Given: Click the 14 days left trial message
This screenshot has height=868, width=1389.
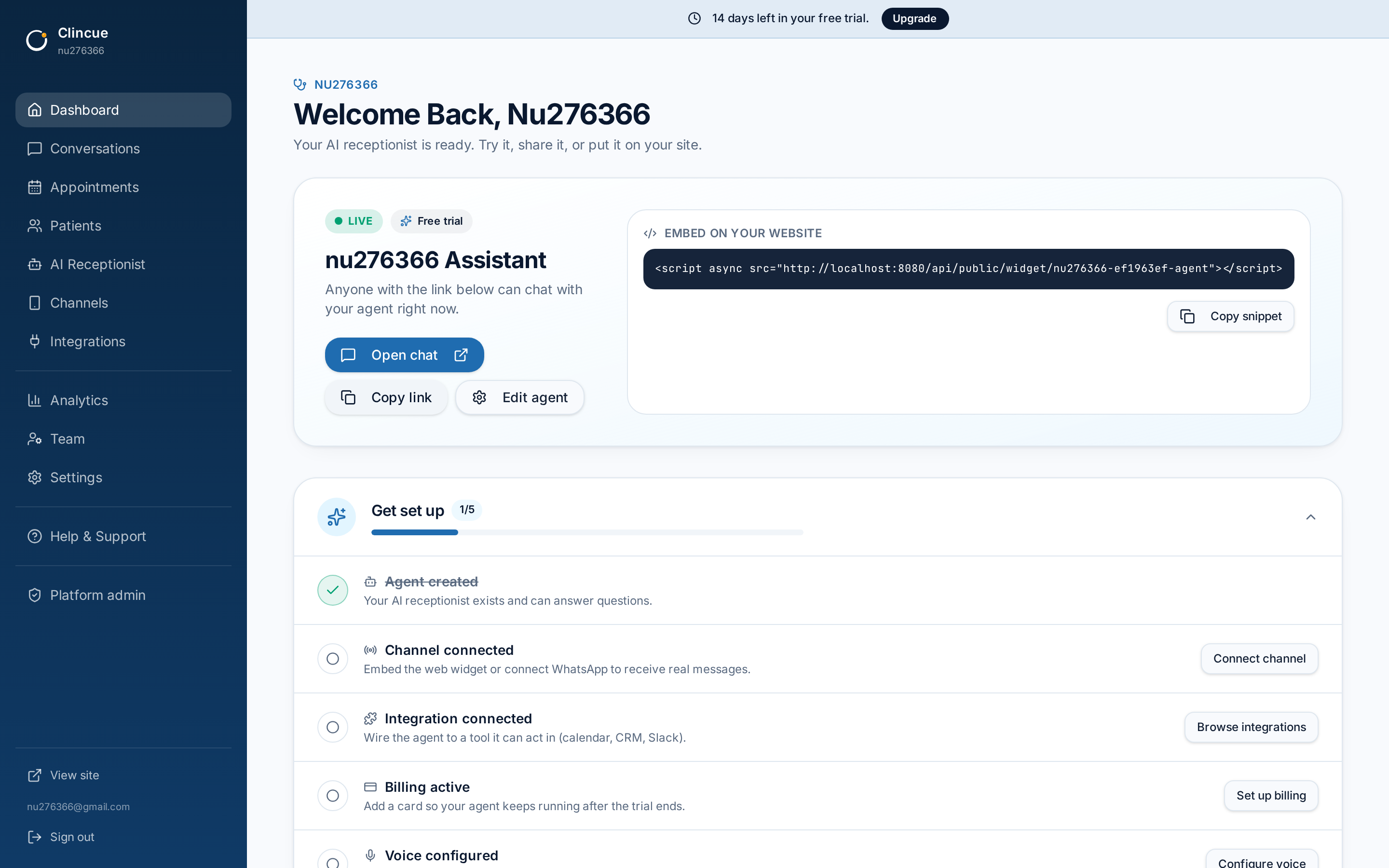Looking at the screenshot, I should [x=790, y=18].
